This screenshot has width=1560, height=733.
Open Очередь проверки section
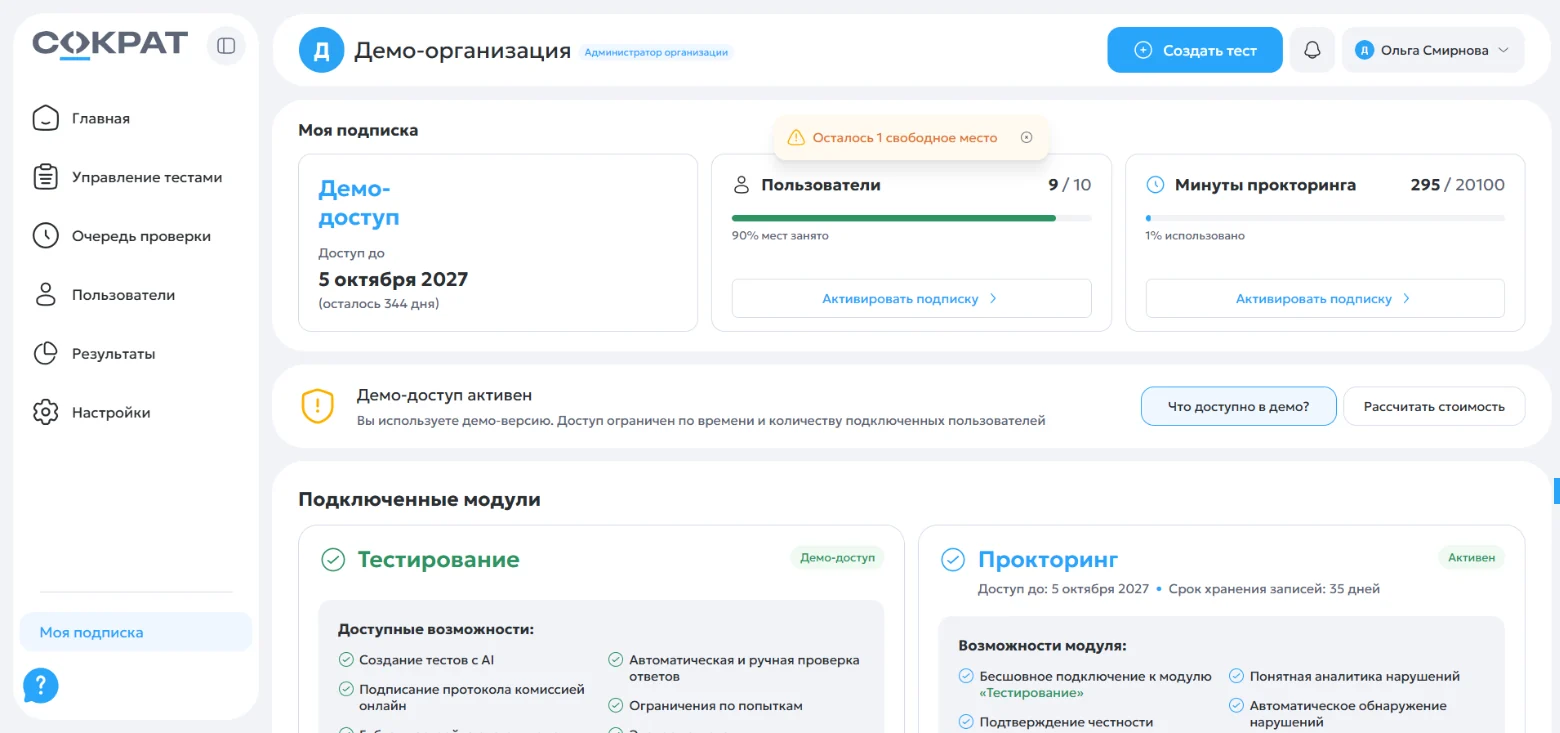click(x=141, y=236)
